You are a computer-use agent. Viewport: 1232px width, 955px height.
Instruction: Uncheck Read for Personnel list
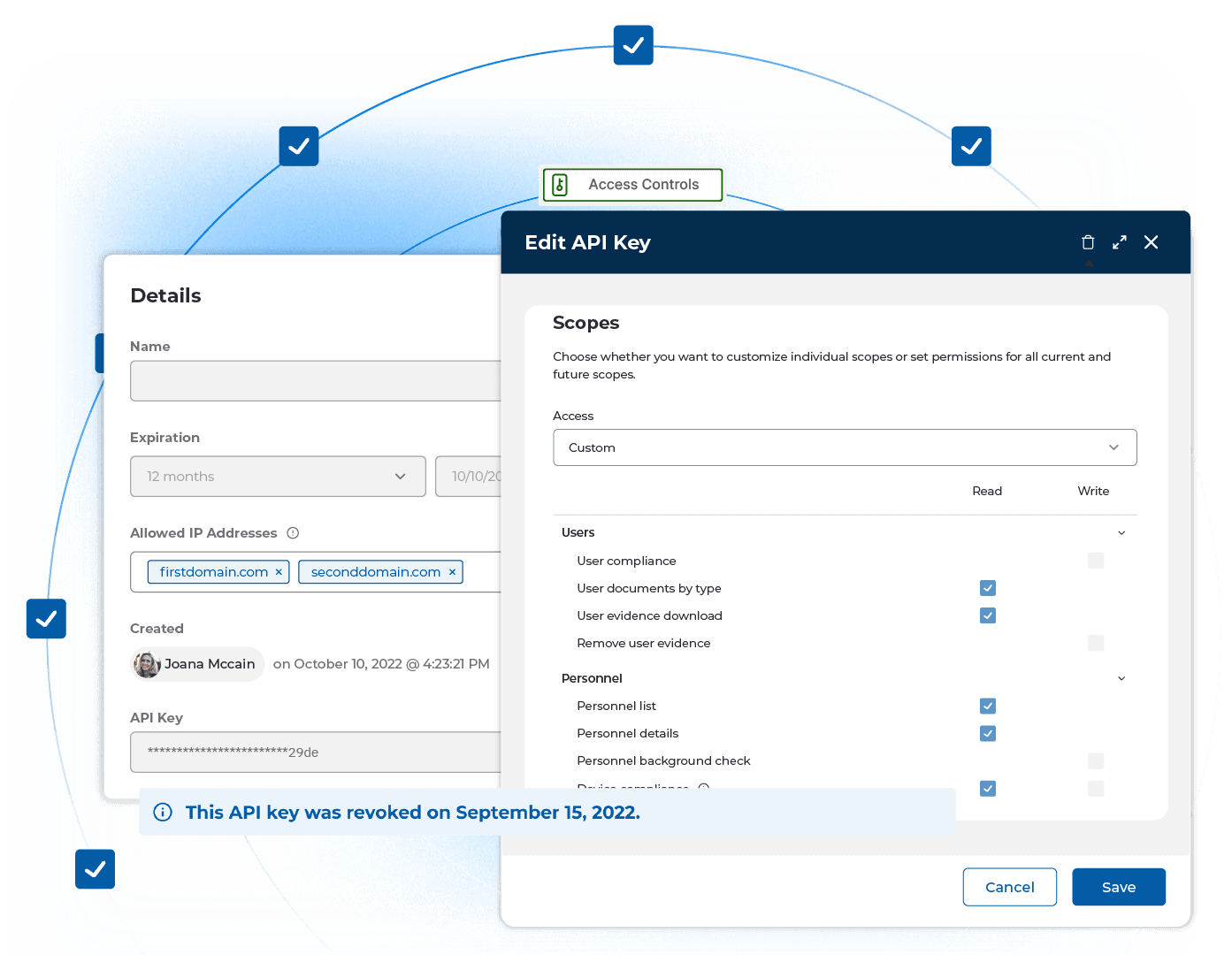point(988,706)
